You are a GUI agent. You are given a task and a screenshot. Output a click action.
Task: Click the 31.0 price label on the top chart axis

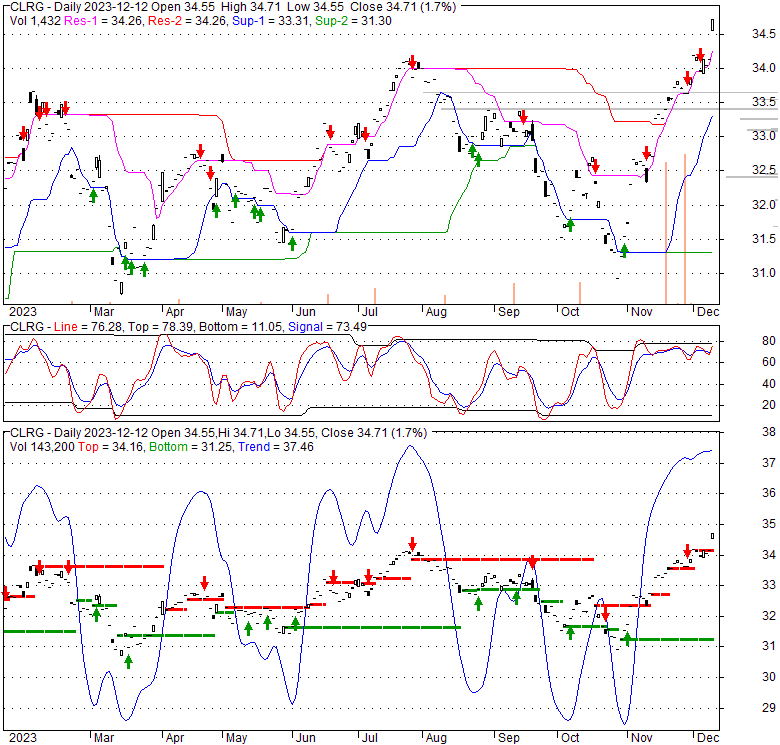click(764, 273)
